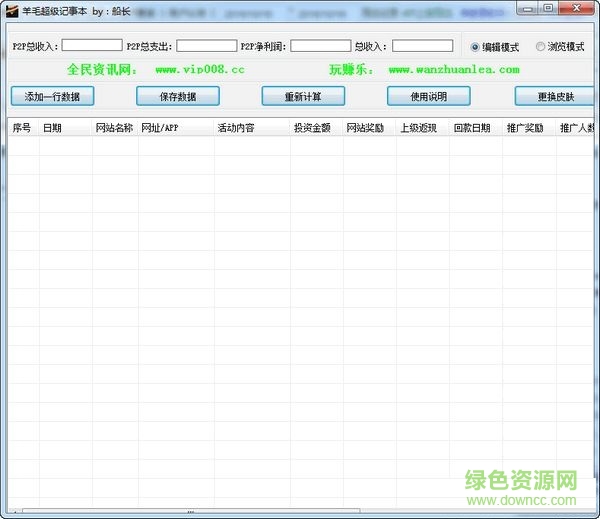
Task: Click the 推广奖励 column header
Action: point(530,127)
